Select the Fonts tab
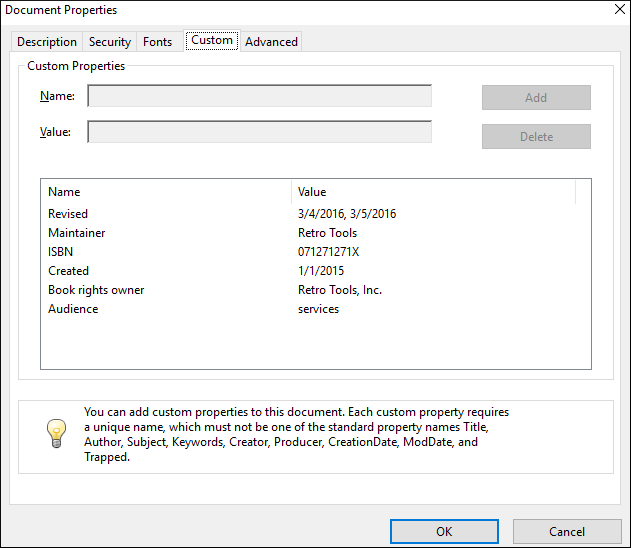This screenshot has height=548, width=631. pyautogui.click(x=158, y=42)
